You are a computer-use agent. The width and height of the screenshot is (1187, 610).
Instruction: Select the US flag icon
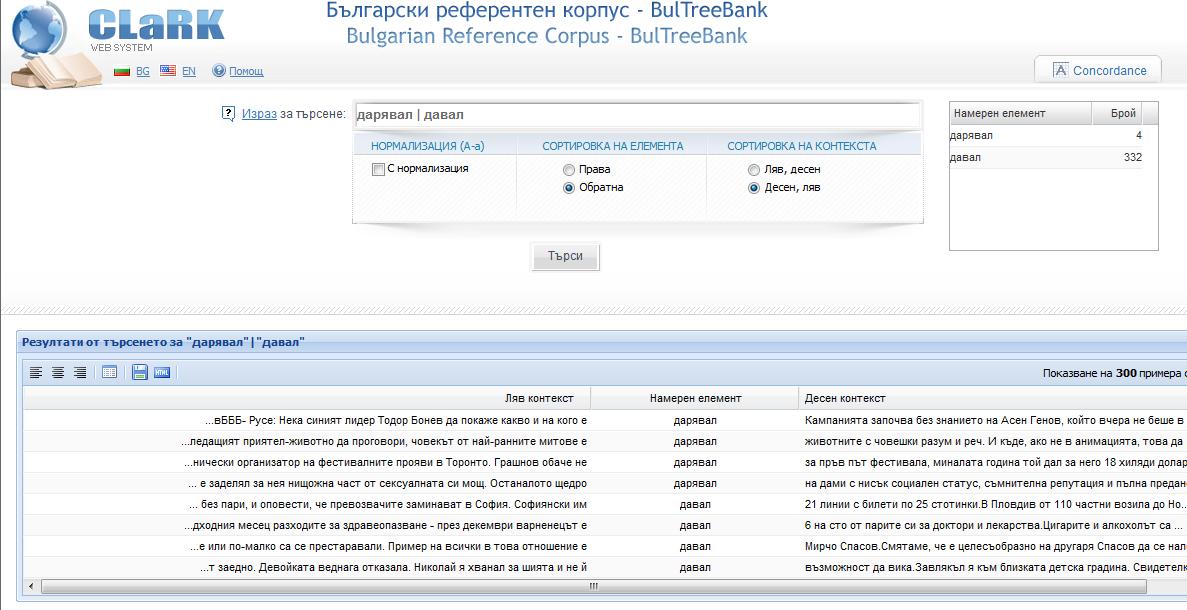click(x=168, y=70)
